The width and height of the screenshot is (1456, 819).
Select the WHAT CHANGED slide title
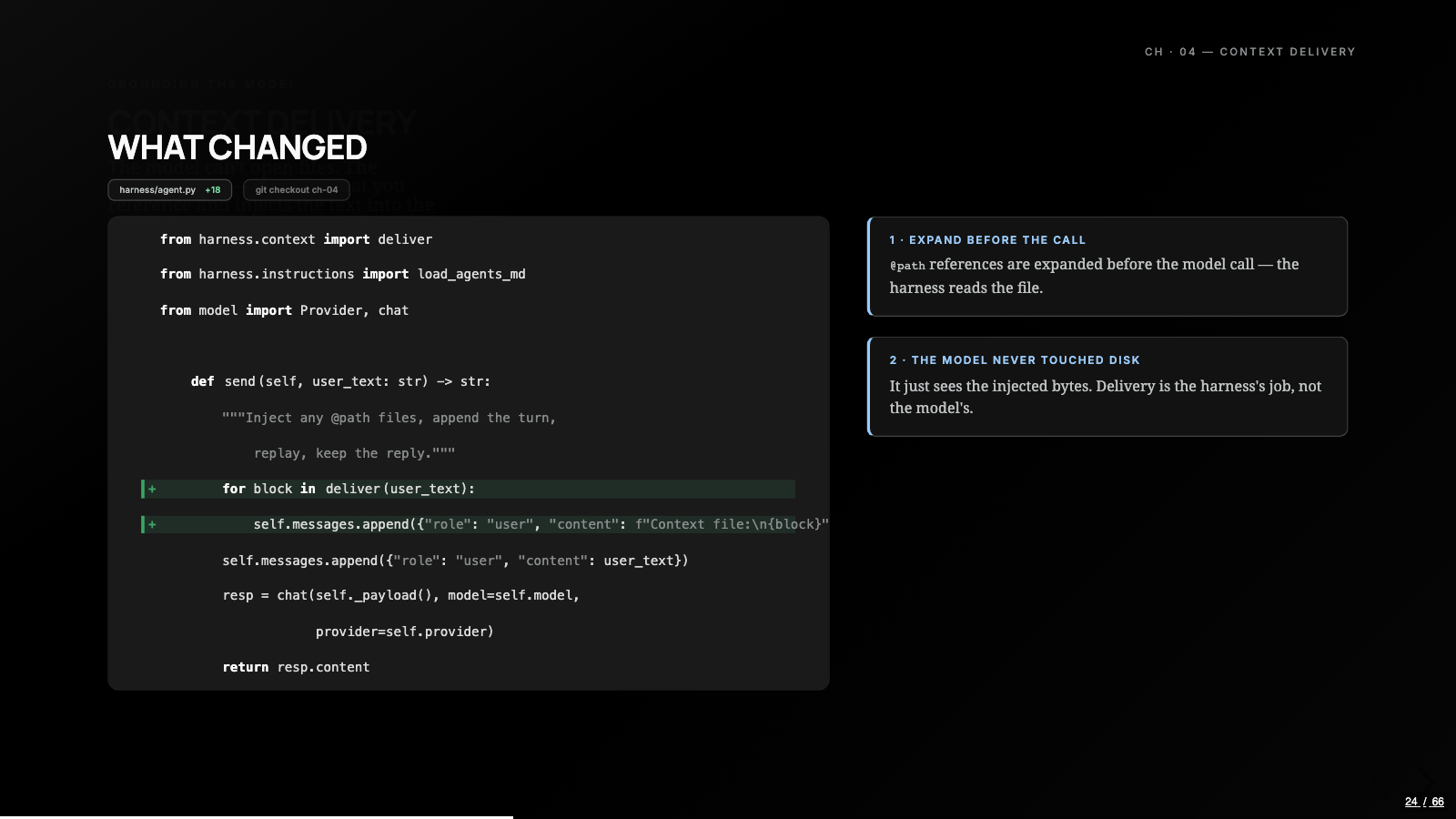tap(238, 147)
